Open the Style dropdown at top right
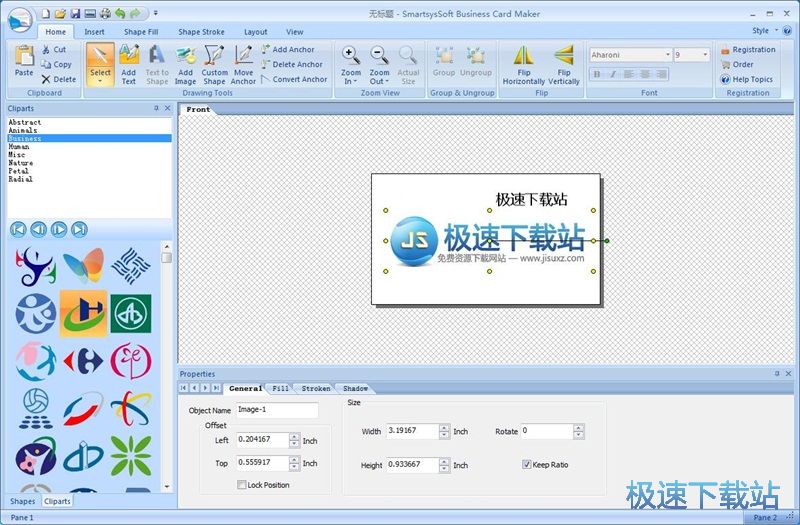 765,31
